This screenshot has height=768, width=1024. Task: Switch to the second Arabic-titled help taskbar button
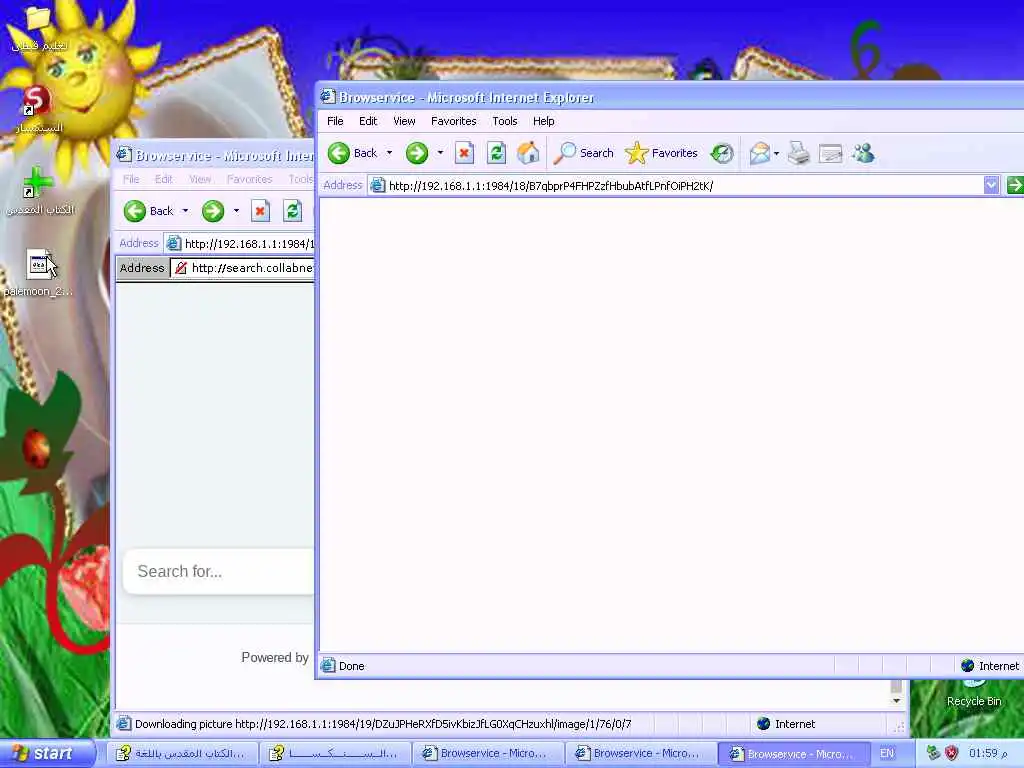click(x=335, y=753)
